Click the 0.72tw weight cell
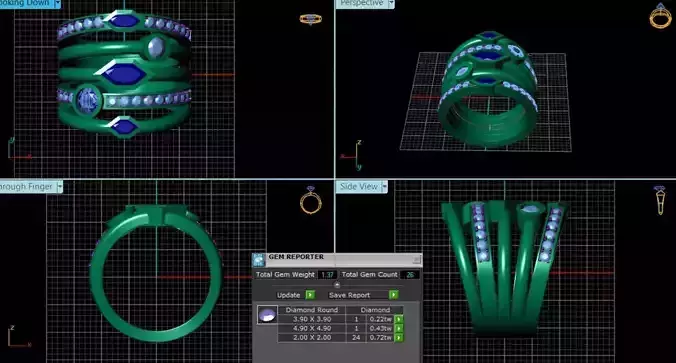The height and width of the screenshot is (363, 676). point(380,338)
